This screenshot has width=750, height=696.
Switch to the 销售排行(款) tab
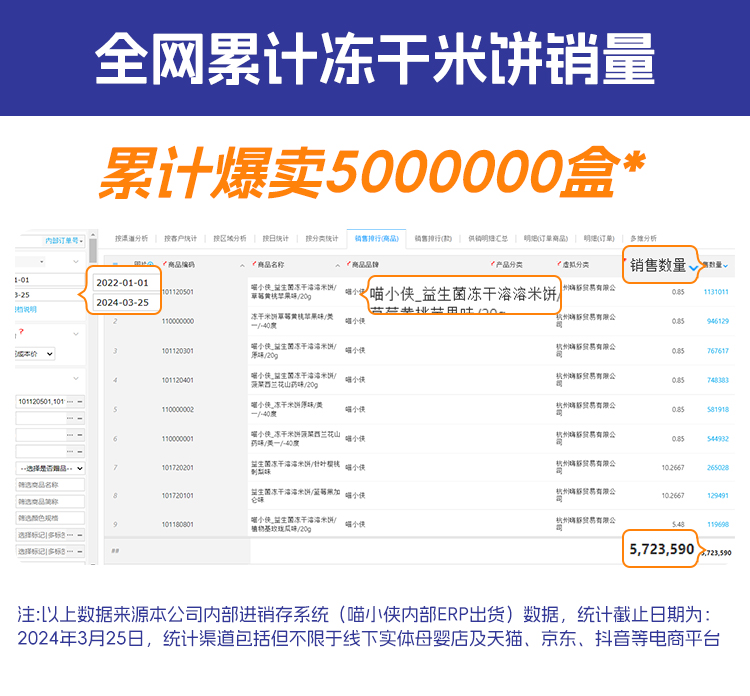pyautogui.click(x=433, y=238)
